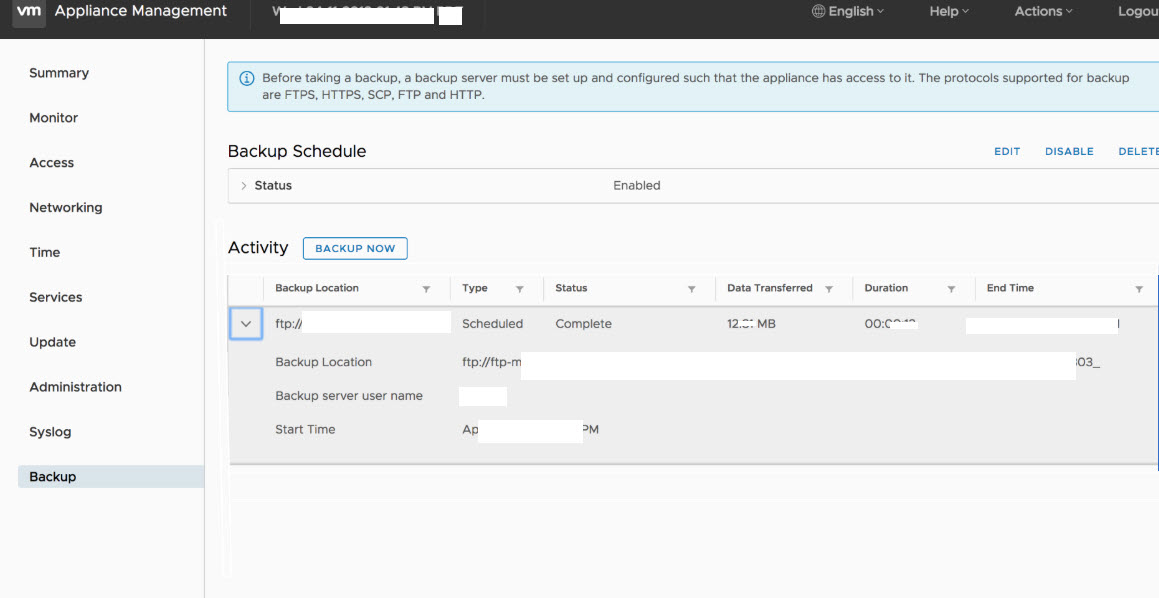This screenshot has width=1159, height=598.
Task: Open filter icon for Backup Location column
Action: (426, 289)
